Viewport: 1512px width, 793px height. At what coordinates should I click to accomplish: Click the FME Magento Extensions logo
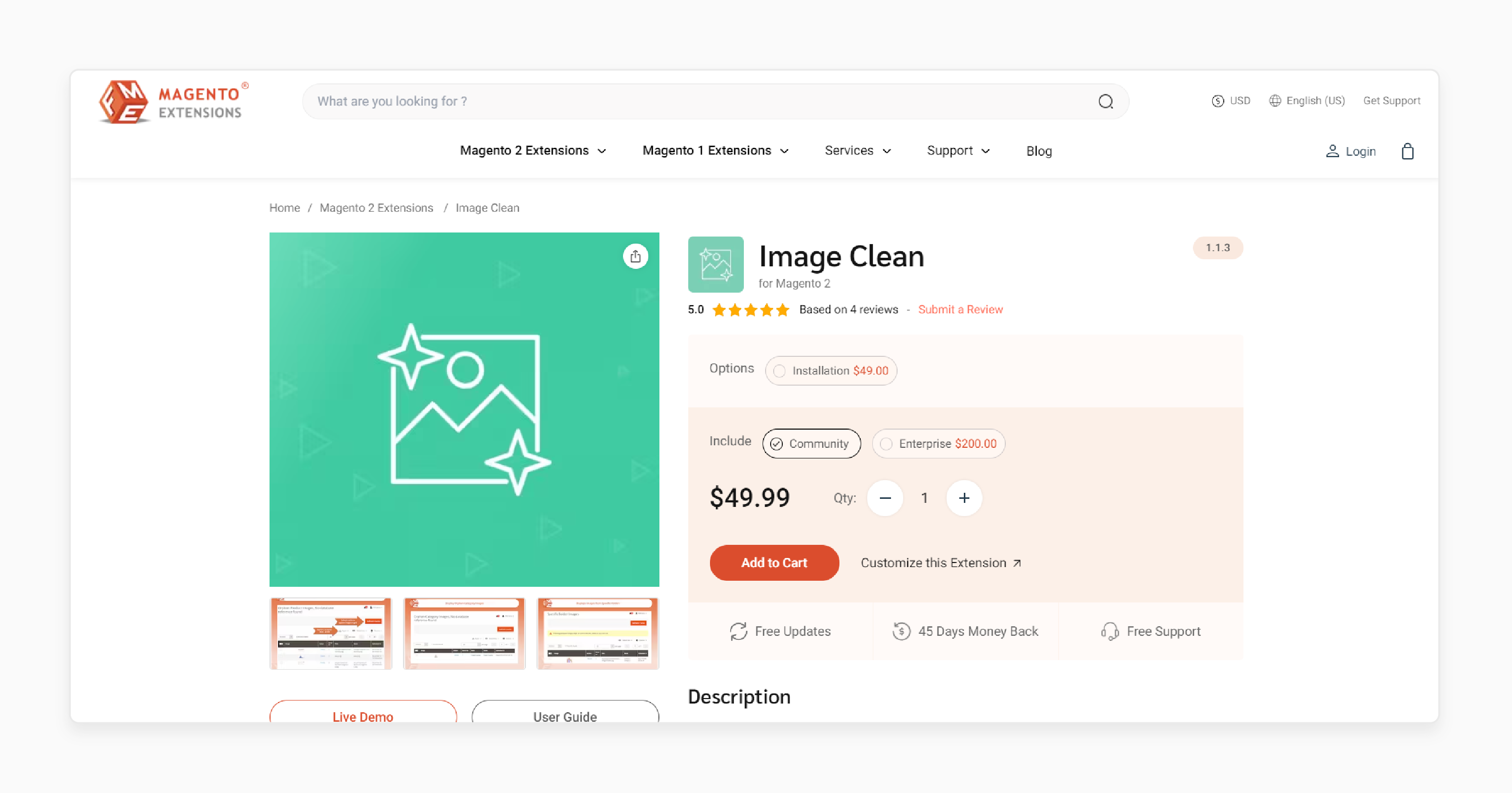174,102
